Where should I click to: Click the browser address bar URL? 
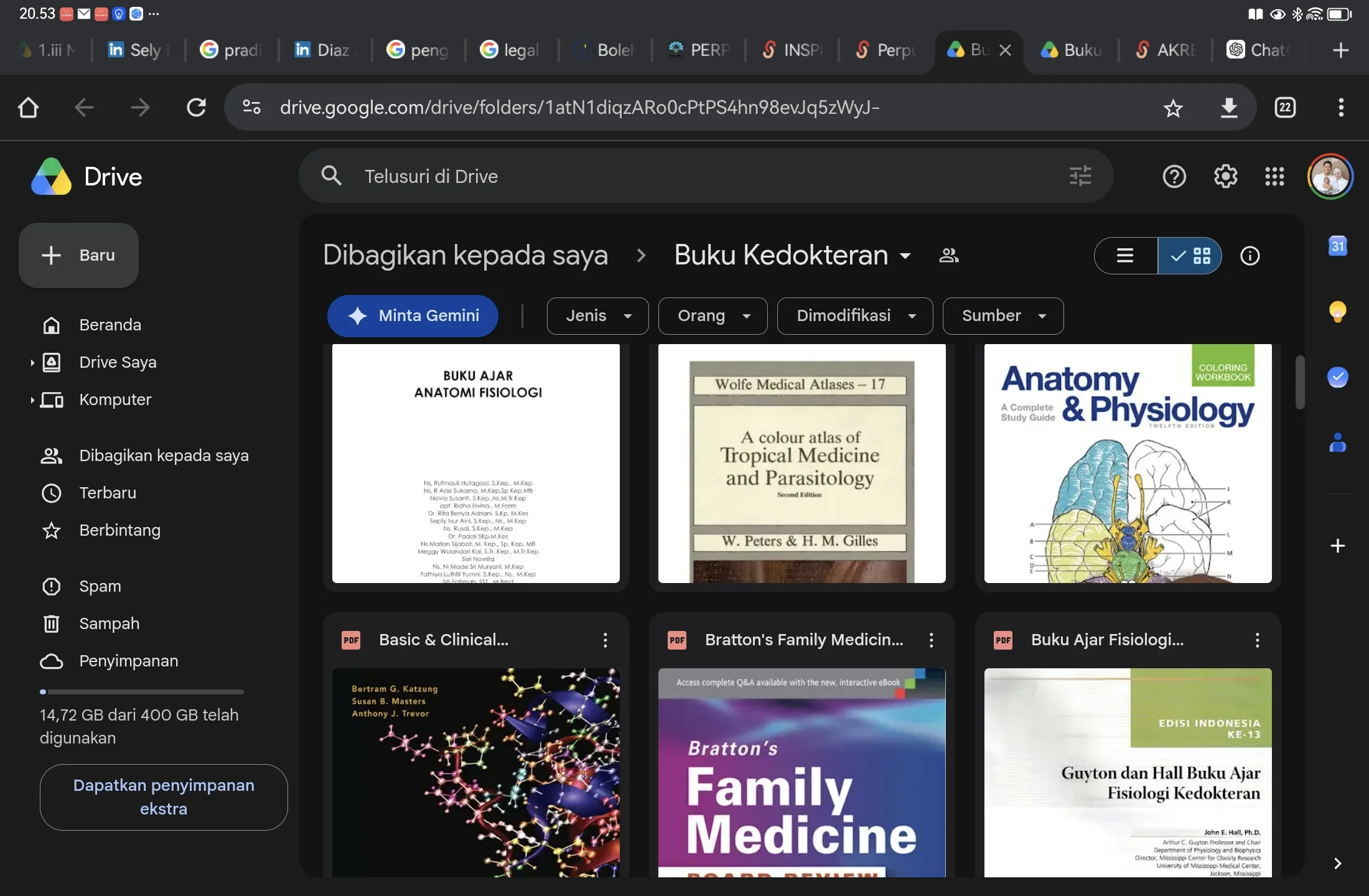(x=580, y=108)
